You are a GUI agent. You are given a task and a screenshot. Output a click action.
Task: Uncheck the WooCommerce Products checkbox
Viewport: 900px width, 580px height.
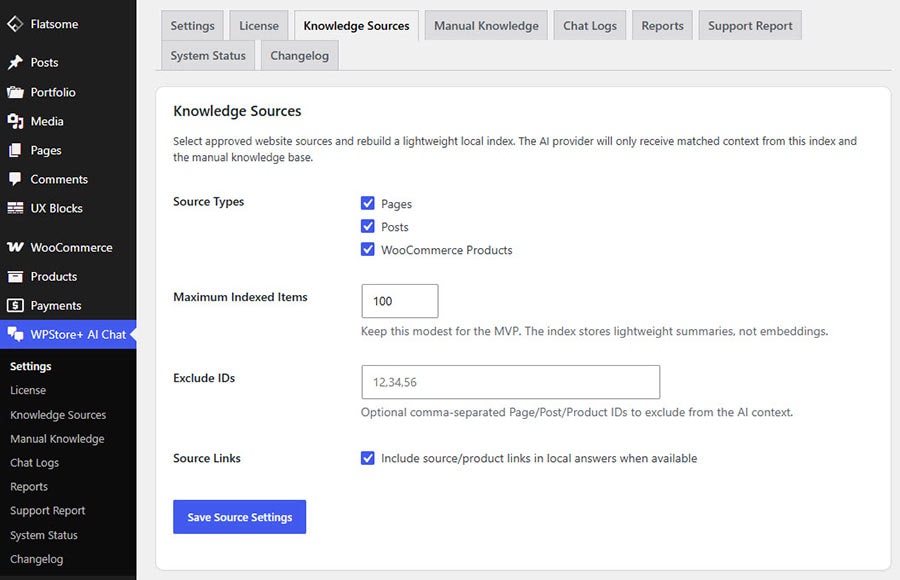(367, 249)
